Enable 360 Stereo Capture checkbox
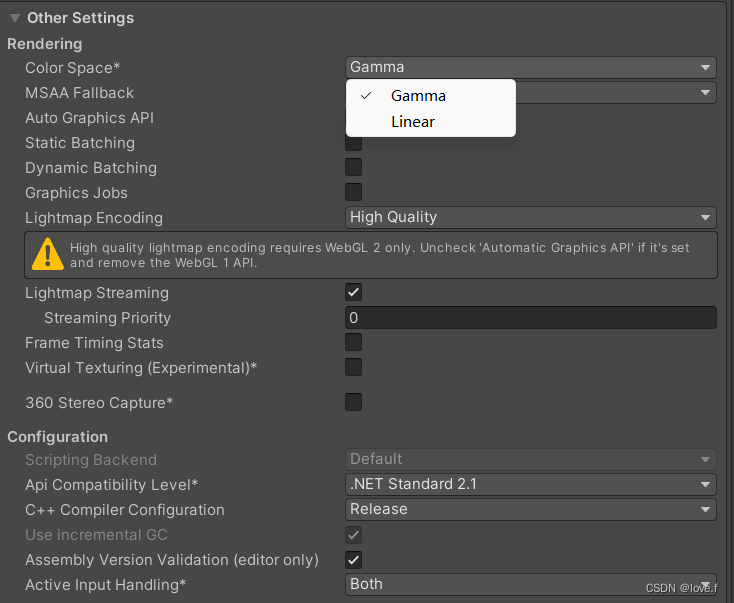Image resolution: width=734 pixels, height=603 pixels. [353, 402]
